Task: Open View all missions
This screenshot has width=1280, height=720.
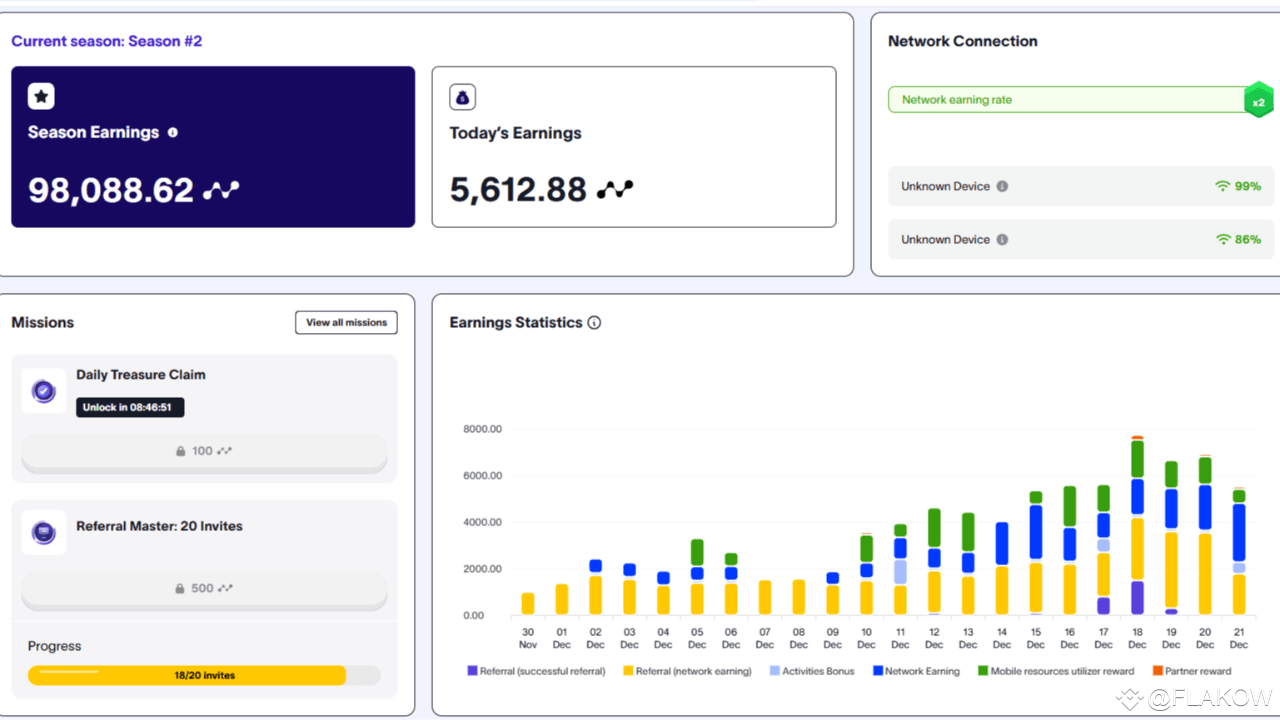Action: click(346, 323)
